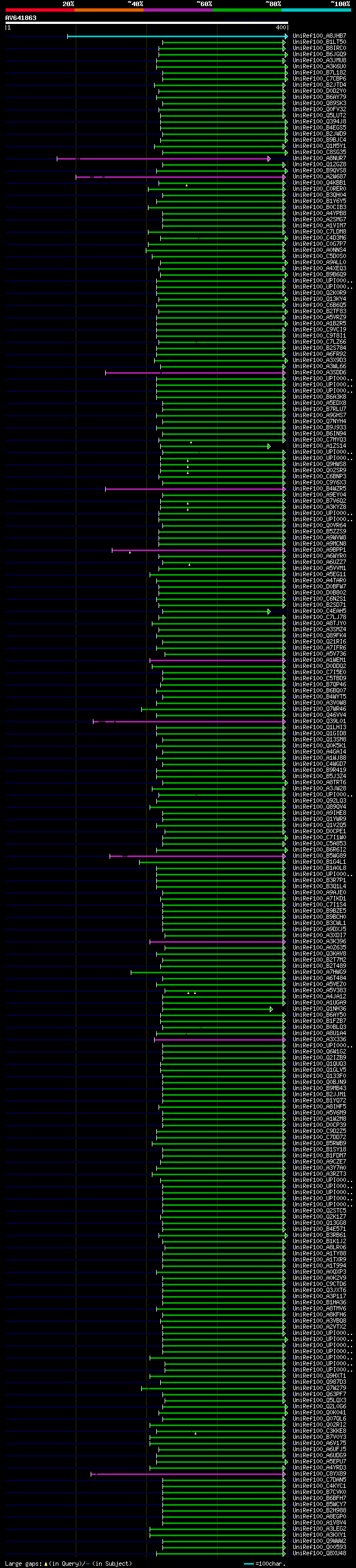
Task: Open hit UniRef100_B8IRC0
Action: [x=319, y=49]
